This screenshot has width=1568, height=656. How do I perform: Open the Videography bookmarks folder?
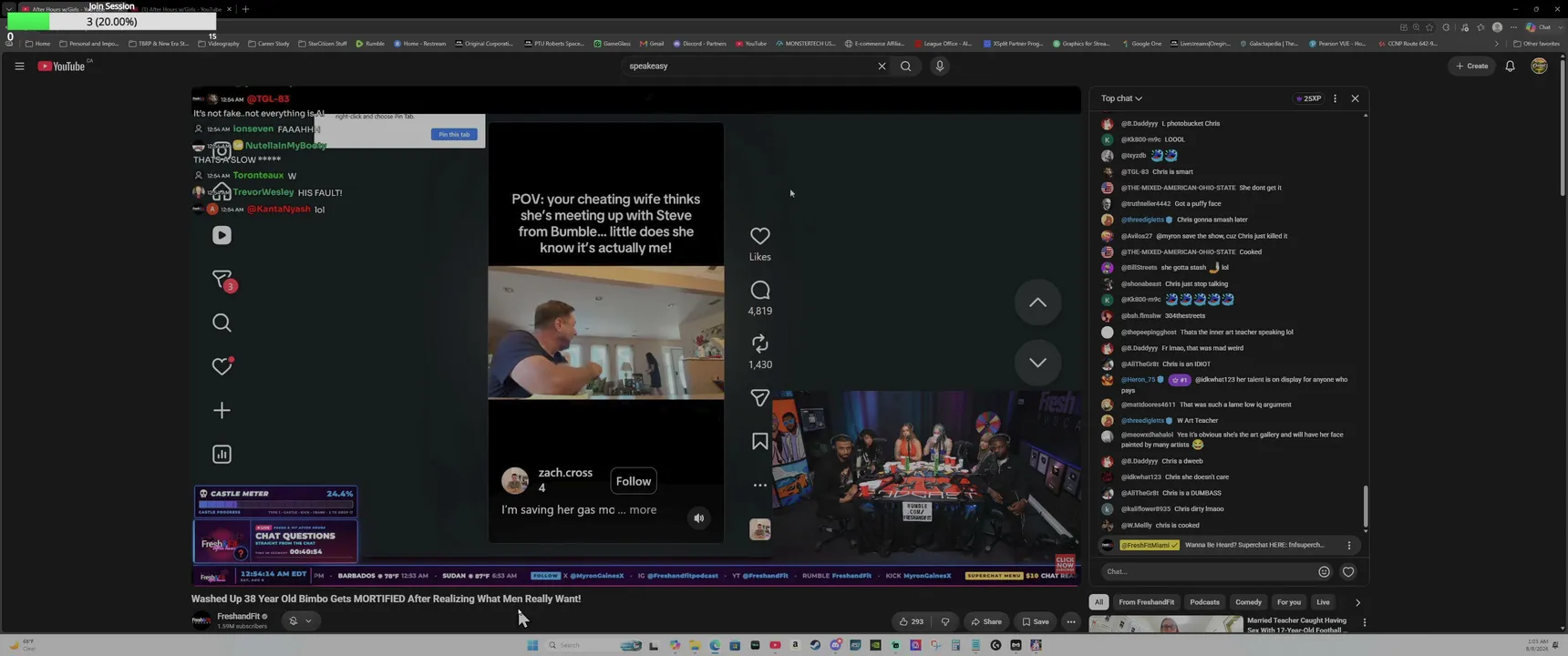(x=219, y=44)
